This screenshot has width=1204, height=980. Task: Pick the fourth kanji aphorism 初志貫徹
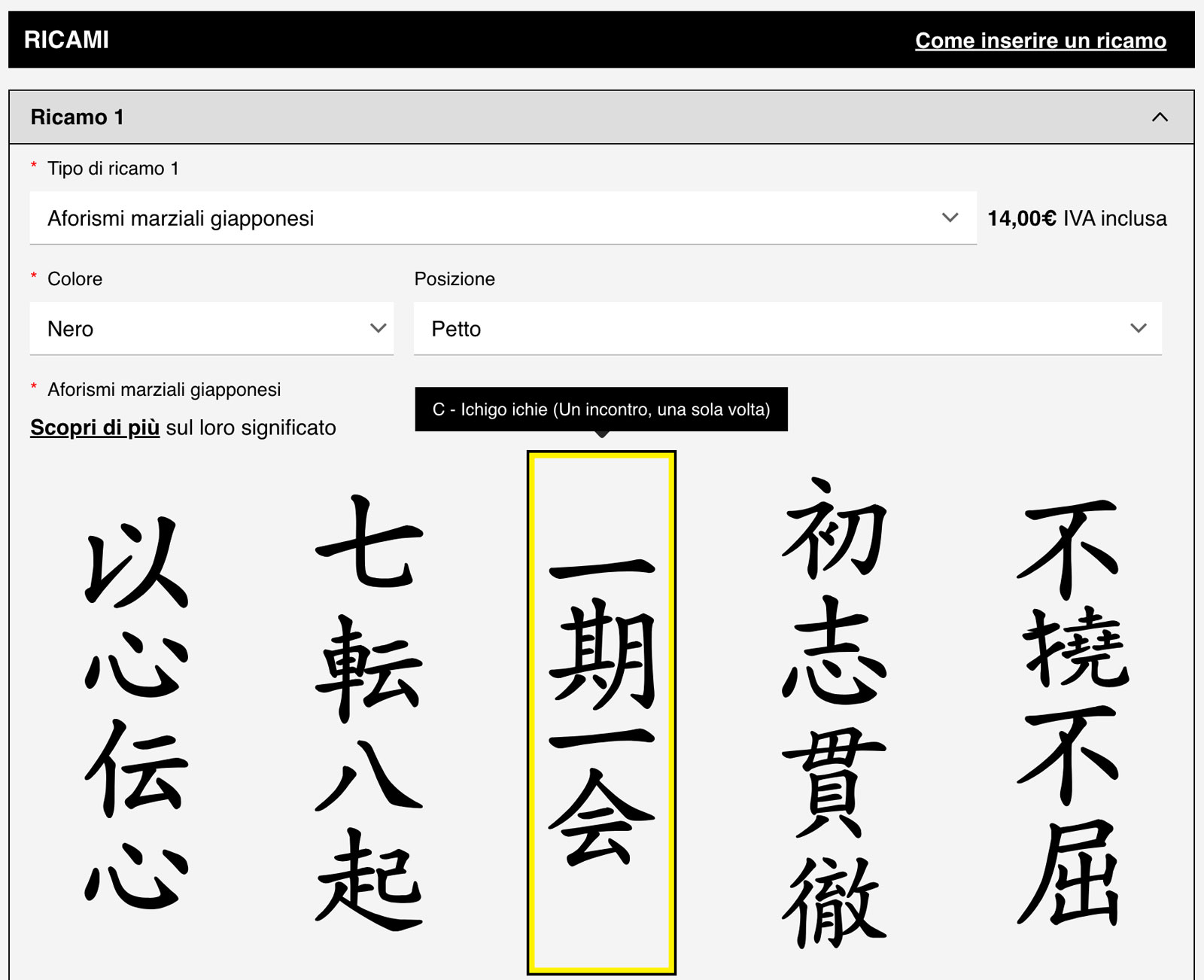click(x=835, y=711)
